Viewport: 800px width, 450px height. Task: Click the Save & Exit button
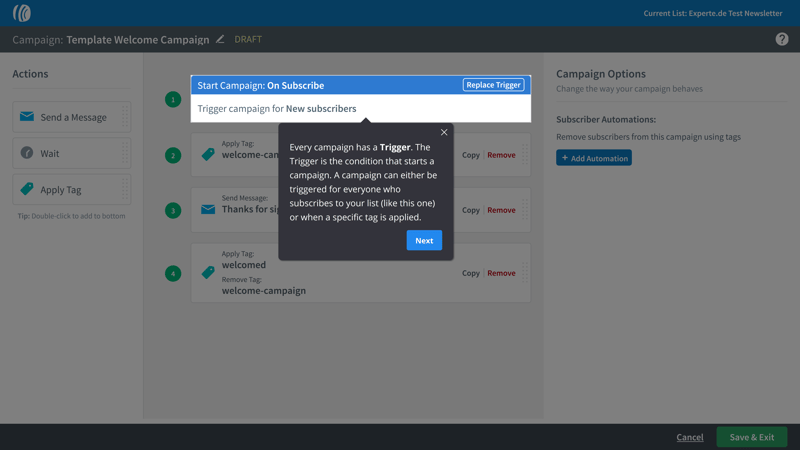(x=751, y=437)
